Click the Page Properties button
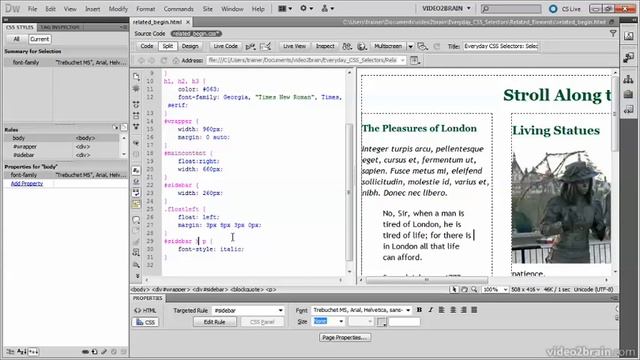 coord(345,338)
